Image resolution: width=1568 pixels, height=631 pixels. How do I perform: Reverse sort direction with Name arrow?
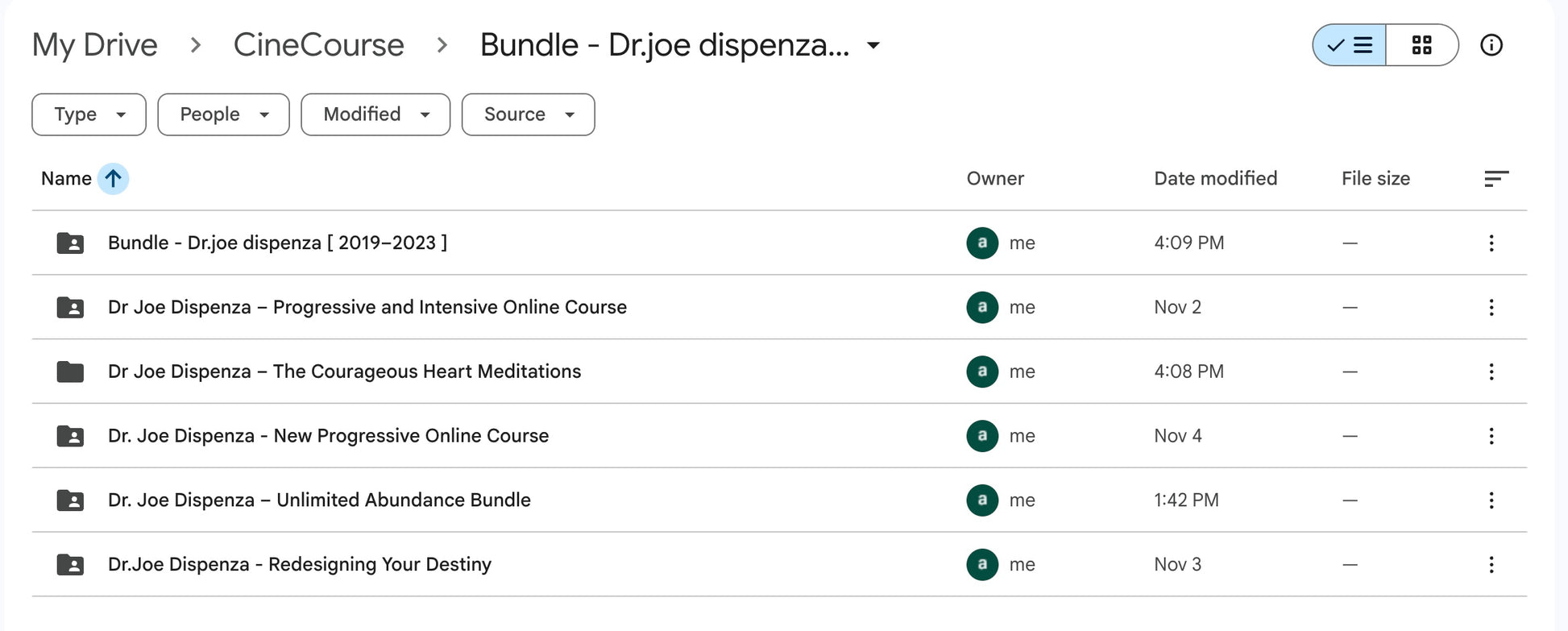click(x=113, y=179)
